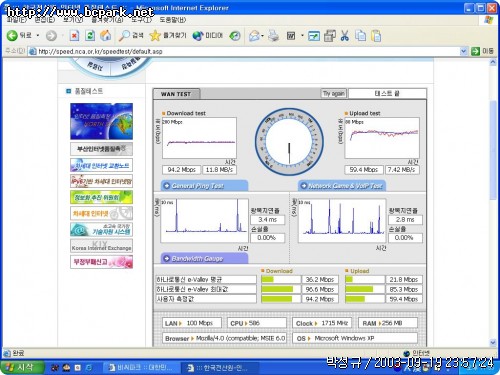Click the 96.6 Mbps download bar value

coord(320,289)
